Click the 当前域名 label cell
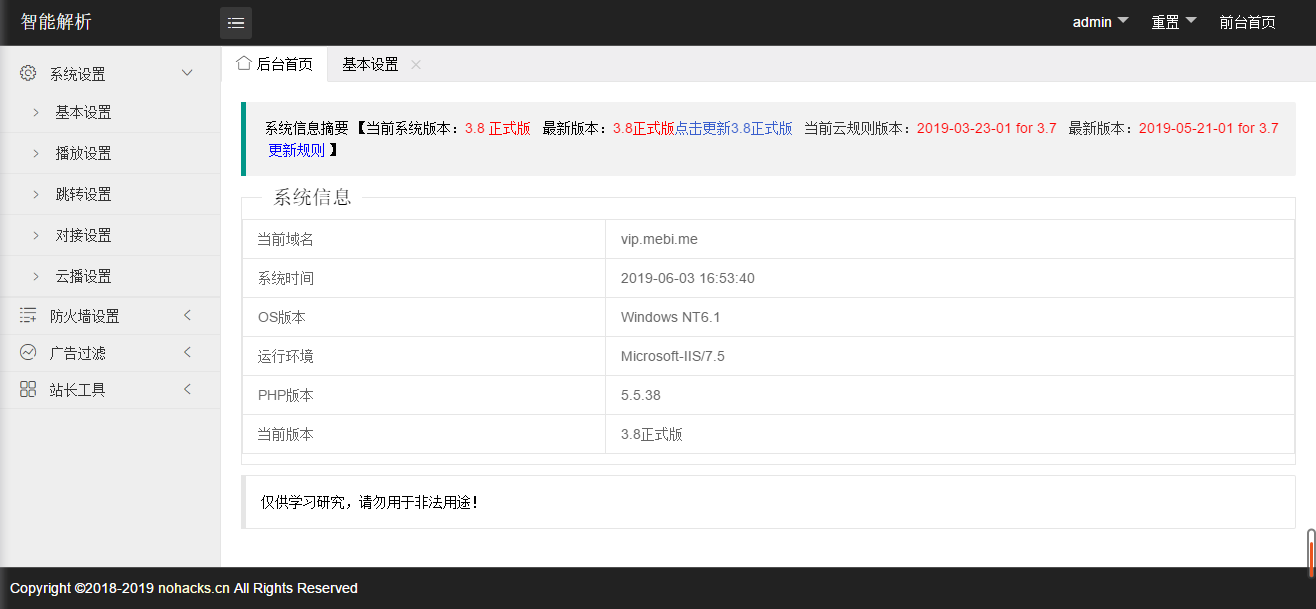The image size is (1316, 609). point(424,239)
